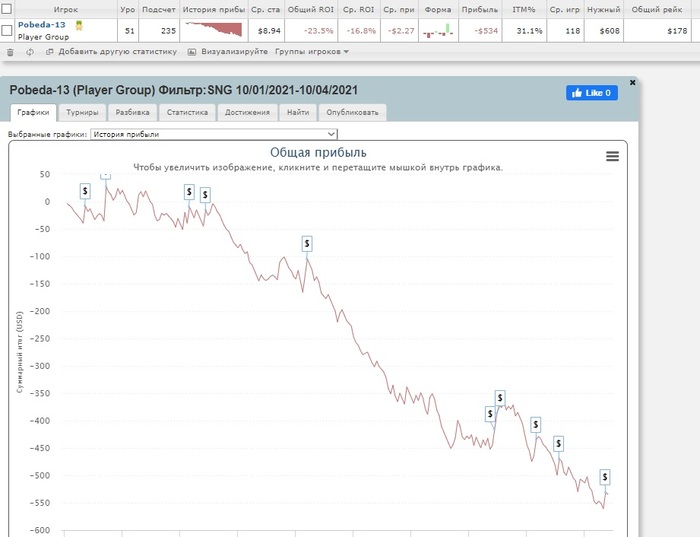Toggle the header select-all checkbox

pyautogui.click(x=7, y=8)
